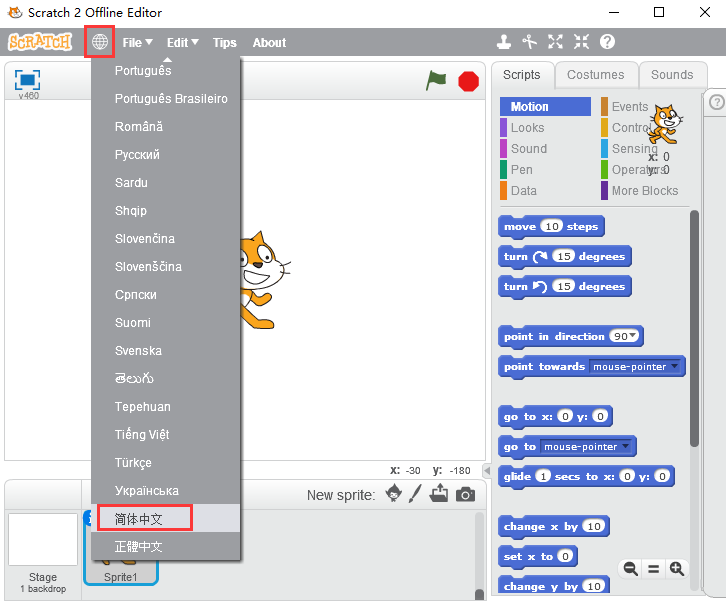Viewport: 726px width, 601px height.
Task: Switch stage to full-screen presentation mode
Action: coord(27,80)
